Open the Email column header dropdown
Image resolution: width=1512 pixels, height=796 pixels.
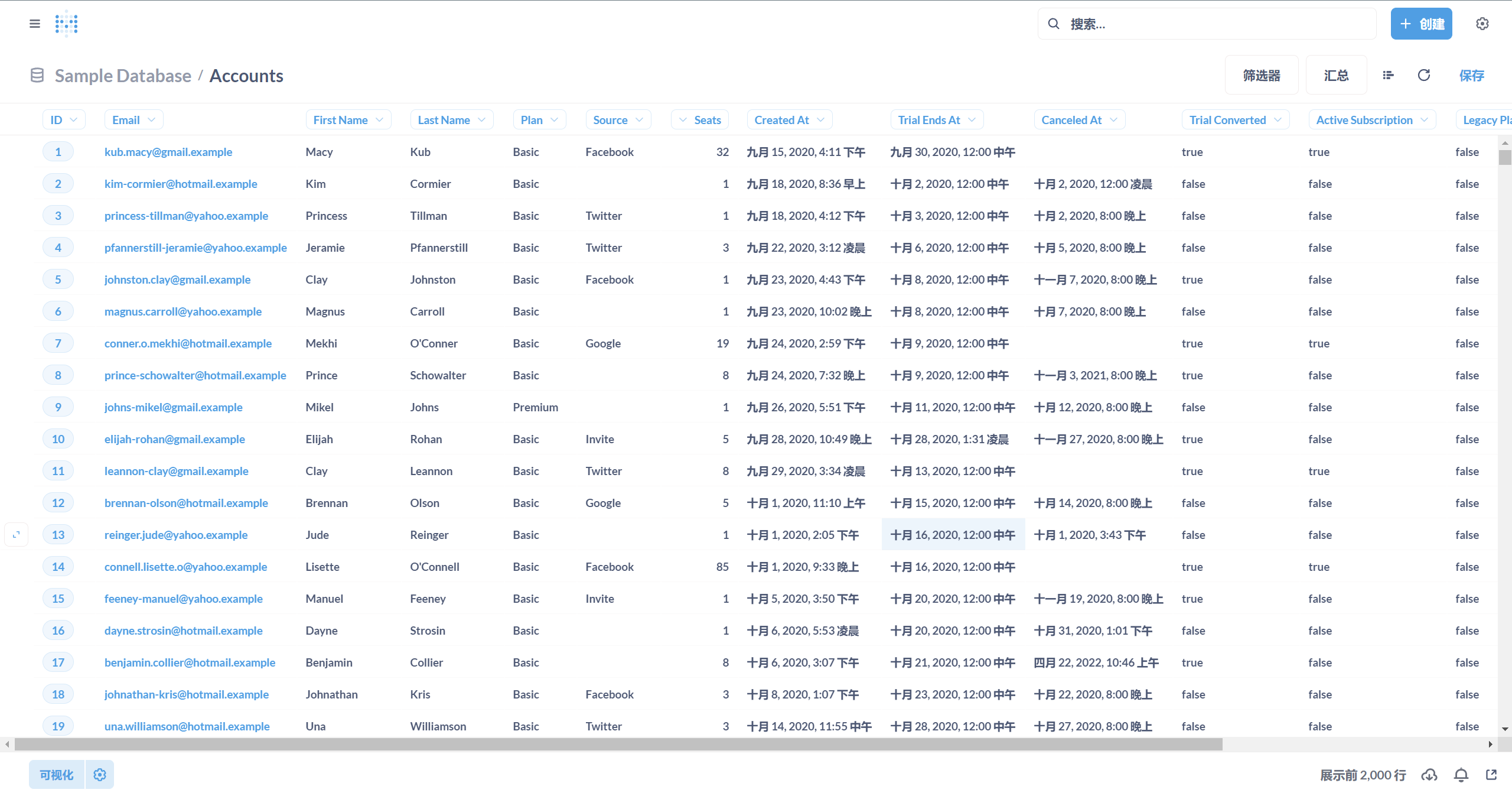coord(133,120)
